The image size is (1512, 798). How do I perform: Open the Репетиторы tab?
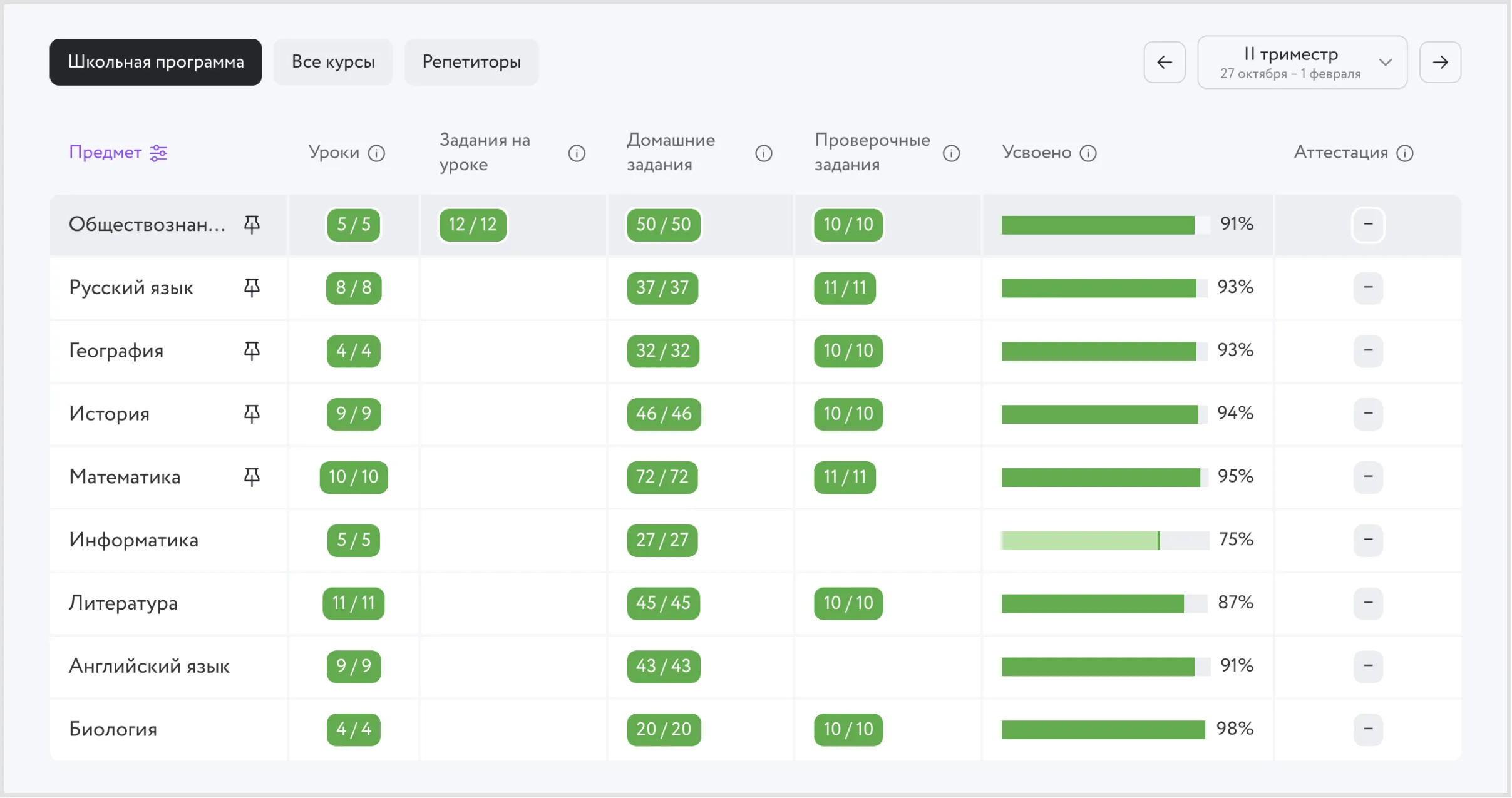[x=471, y=62]
